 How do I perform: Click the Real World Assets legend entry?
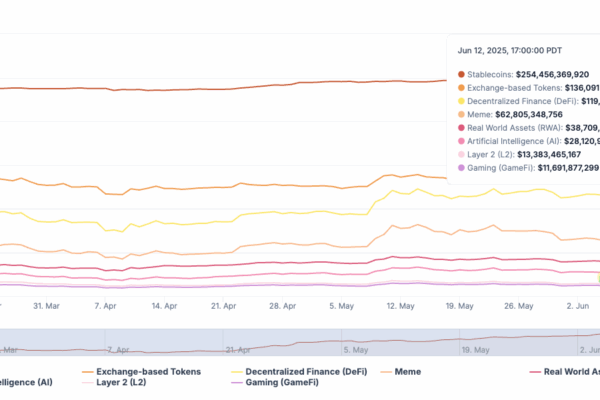[565, 372]
